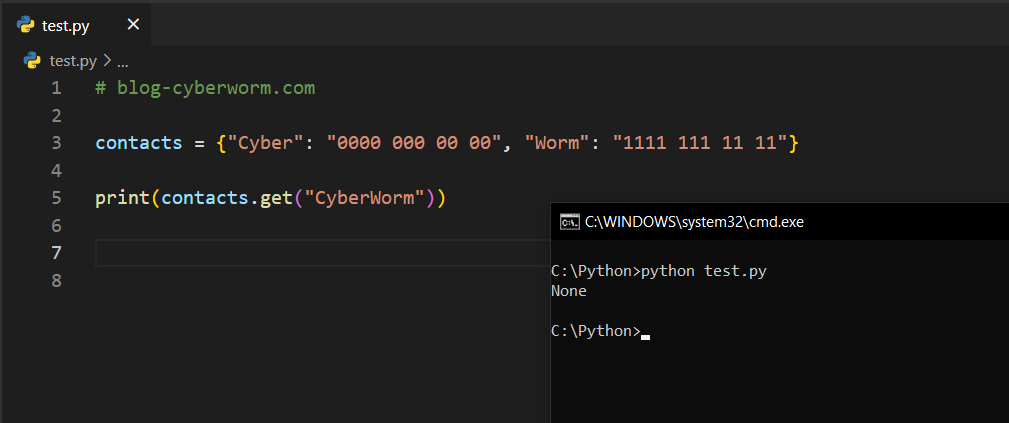This screenshot has height=423, width=1009.
Task: Click line number 8 in the gutter
Action: click(56, 281)
